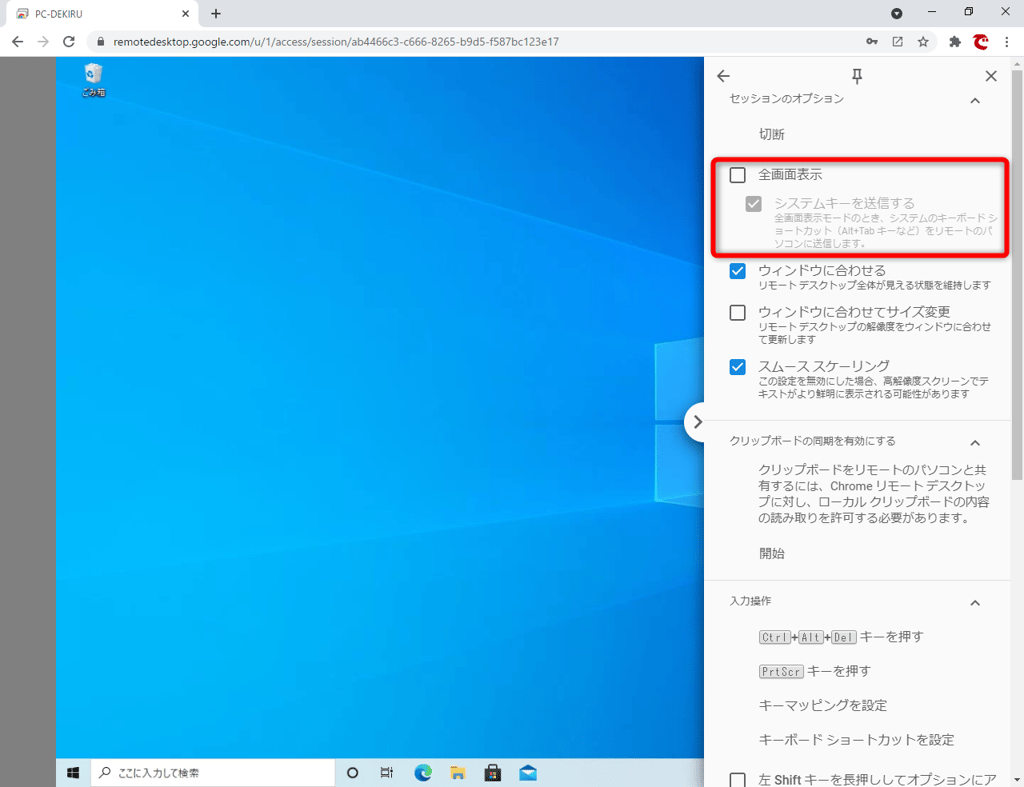Click 開始 to start clipboard sharing
Viewport: 1024px width, 787px height.
click(772, 553)
